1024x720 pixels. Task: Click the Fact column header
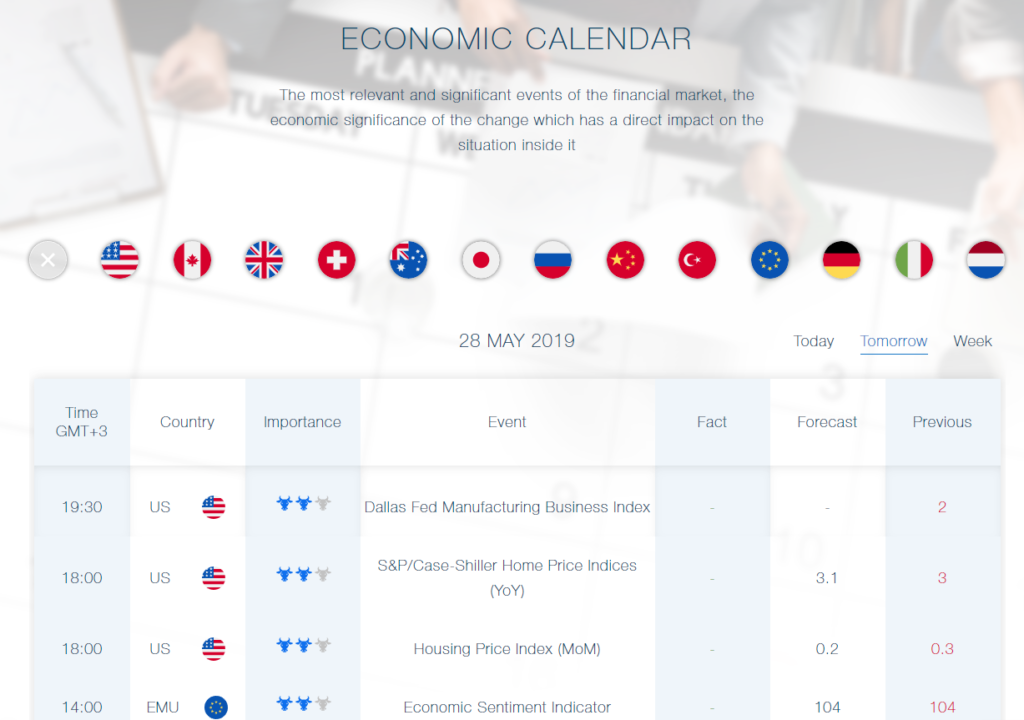point(712,422)
